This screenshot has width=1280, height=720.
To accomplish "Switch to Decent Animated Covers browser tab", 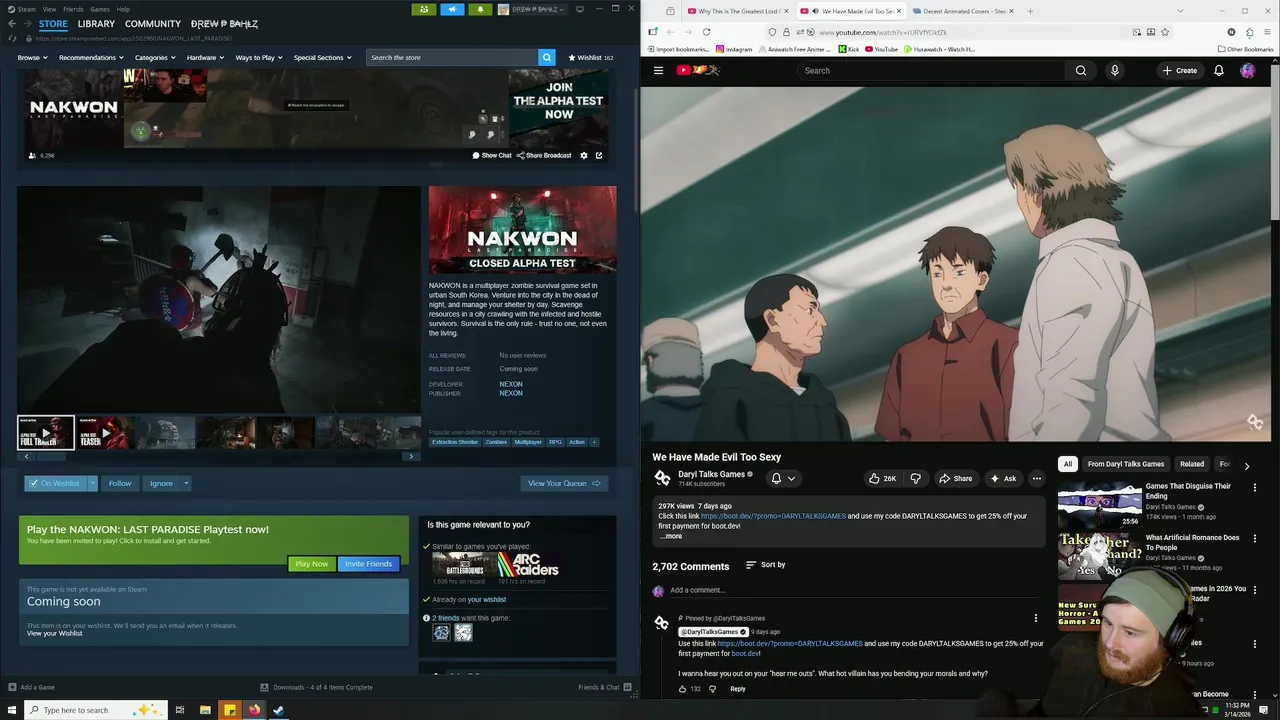I will pyautogui.click(x=962, y=11).
